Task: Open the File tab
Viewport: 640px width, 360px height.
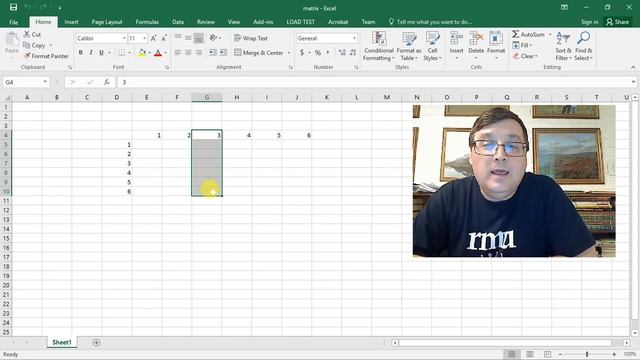Action: point(13,22)
